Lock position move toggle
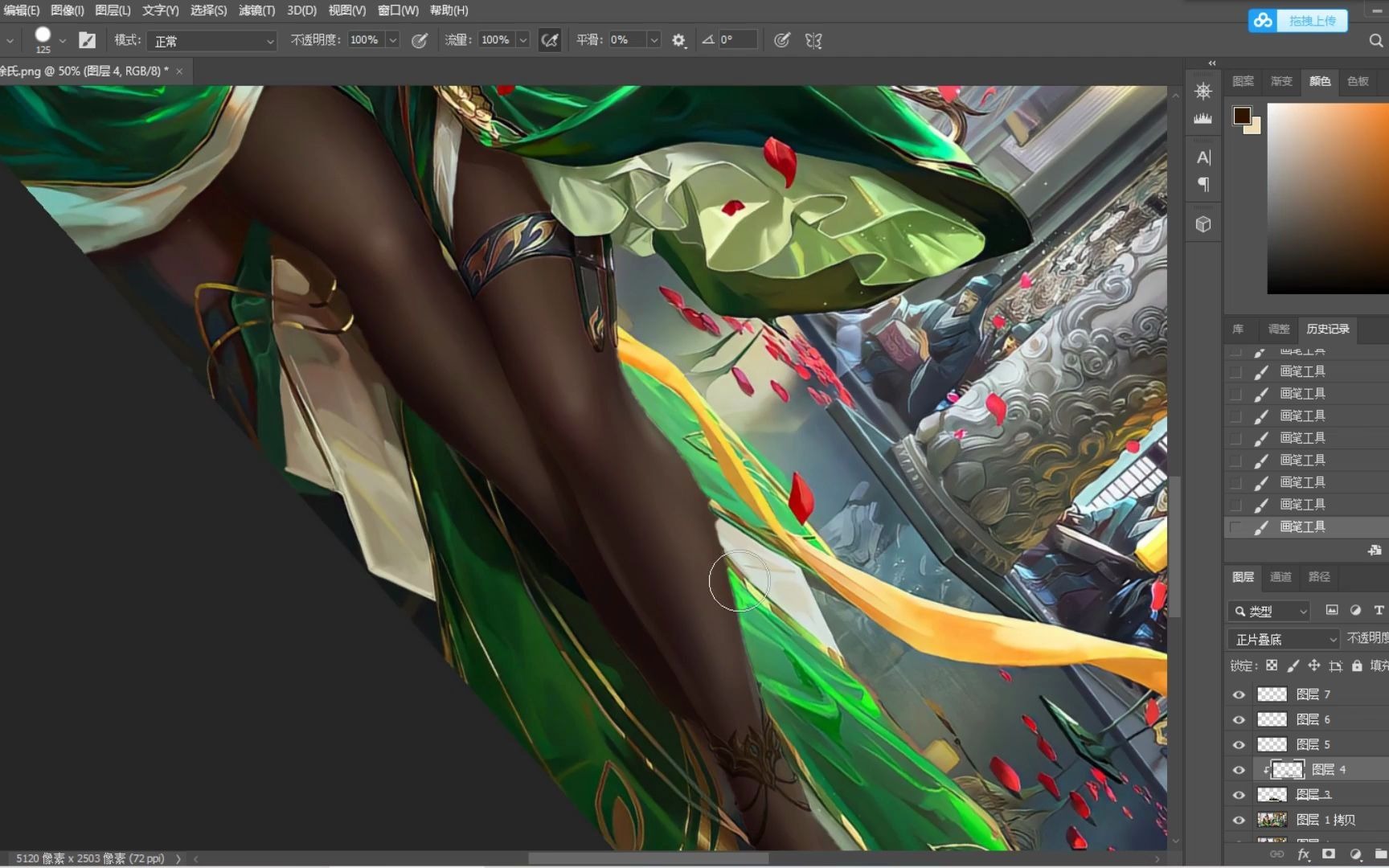This screenshot has width=1389, height=868. click(x=1314, y=665)
